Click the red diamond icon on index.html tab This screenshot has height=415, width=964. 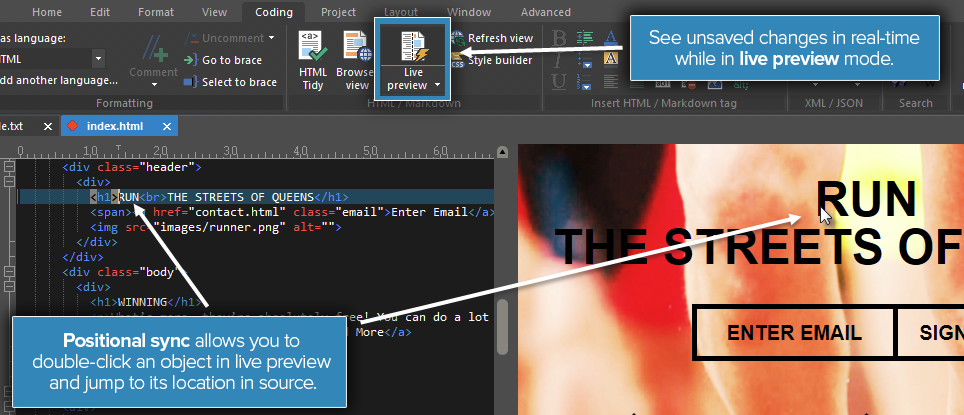tap(73, 126)
